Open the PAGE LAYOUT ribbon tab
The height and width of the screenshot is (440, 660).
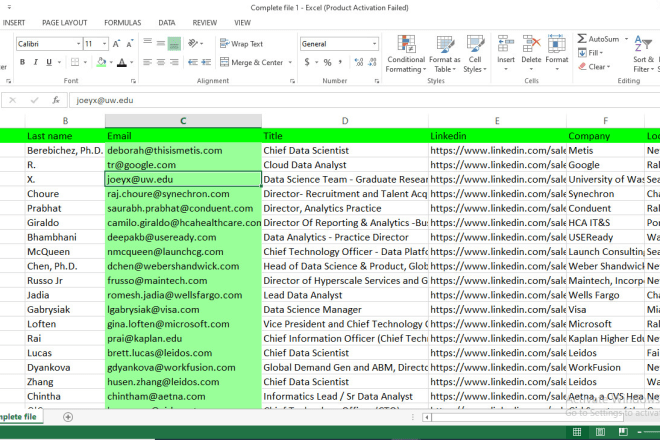[x=64, y=23]
